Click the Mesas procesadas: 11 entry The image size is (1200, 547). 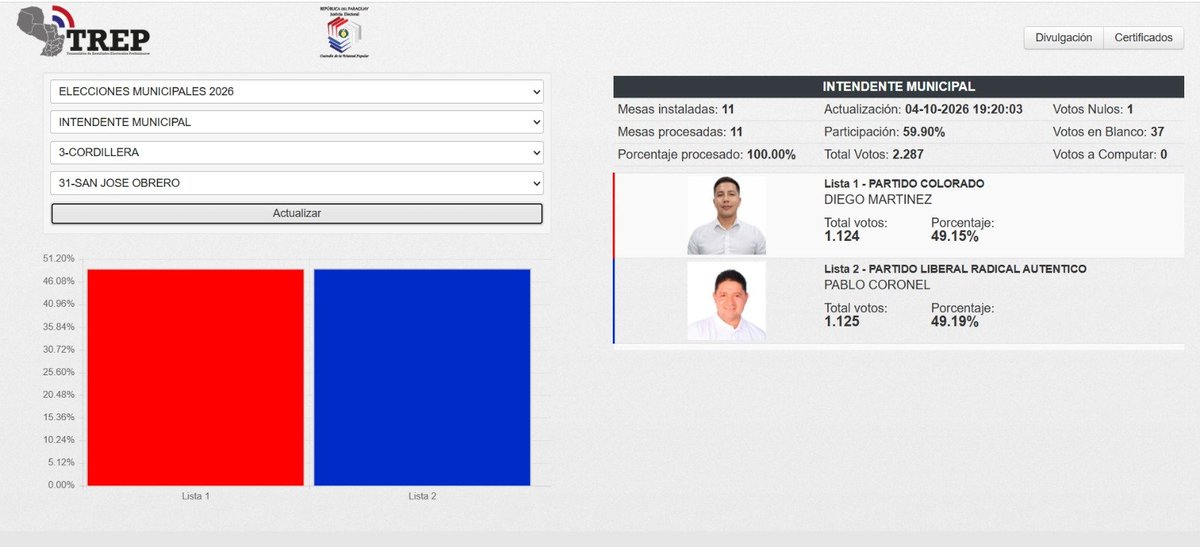[x=680, y=132]
